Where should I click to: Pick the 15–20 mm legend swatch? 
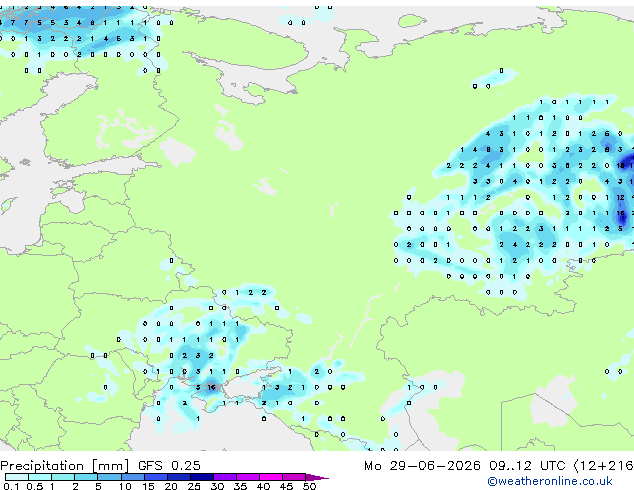click(155, 477)
